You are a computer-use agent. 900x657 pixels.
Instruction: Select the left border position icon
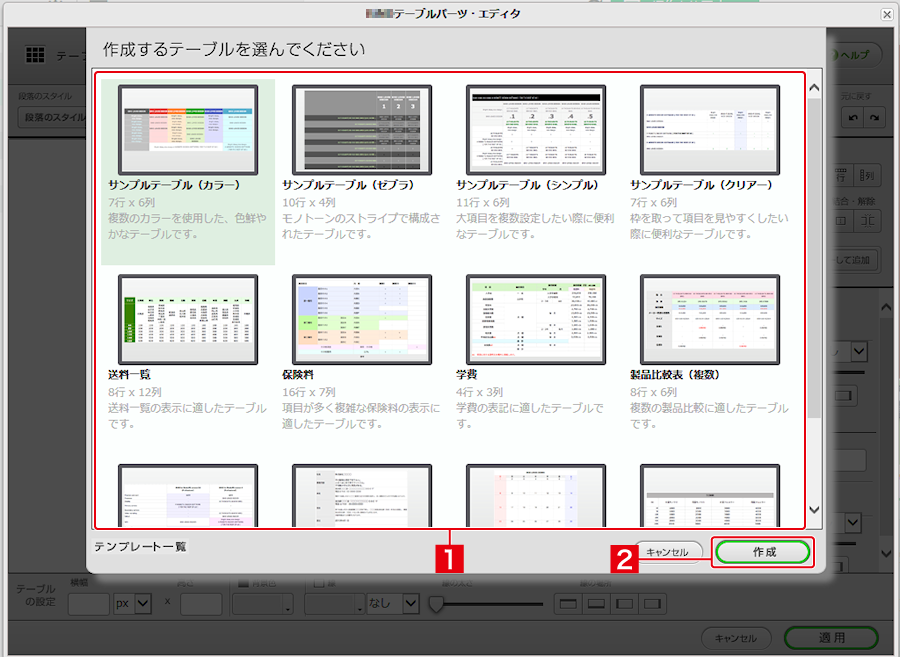click(x=624, y=604)
